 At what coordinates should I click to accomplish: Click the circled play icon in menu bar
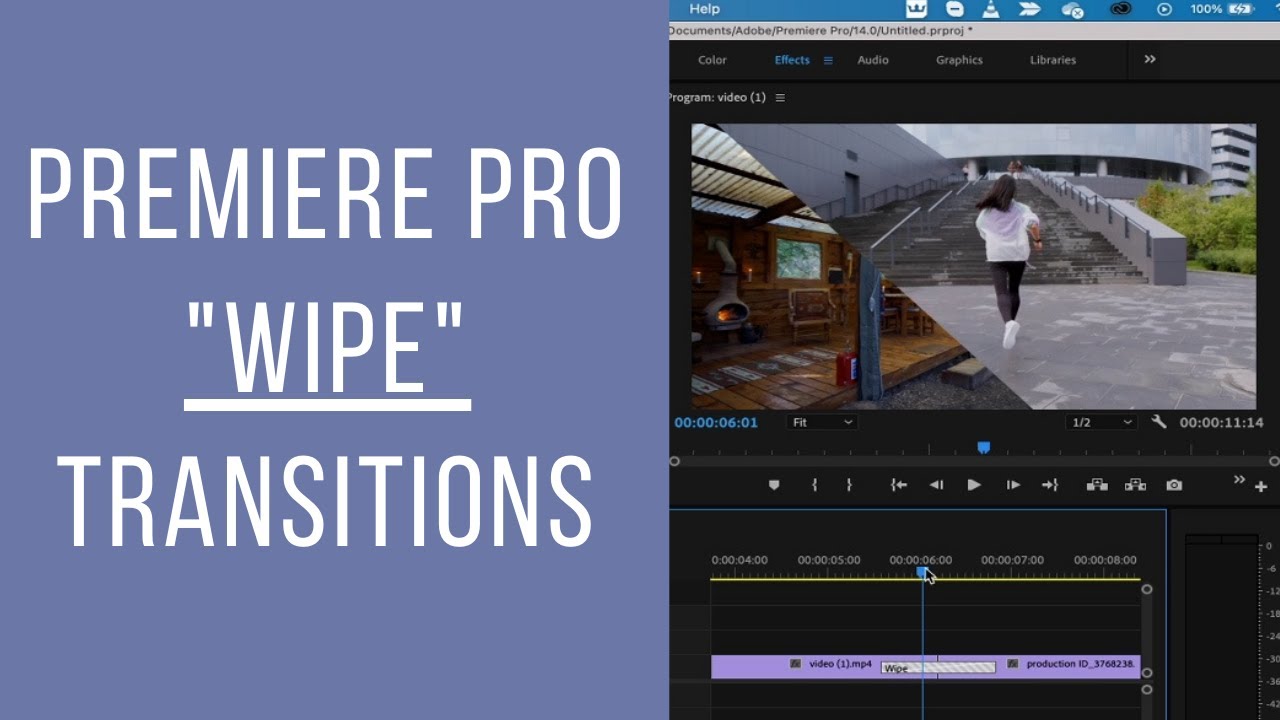(1164, 9)
